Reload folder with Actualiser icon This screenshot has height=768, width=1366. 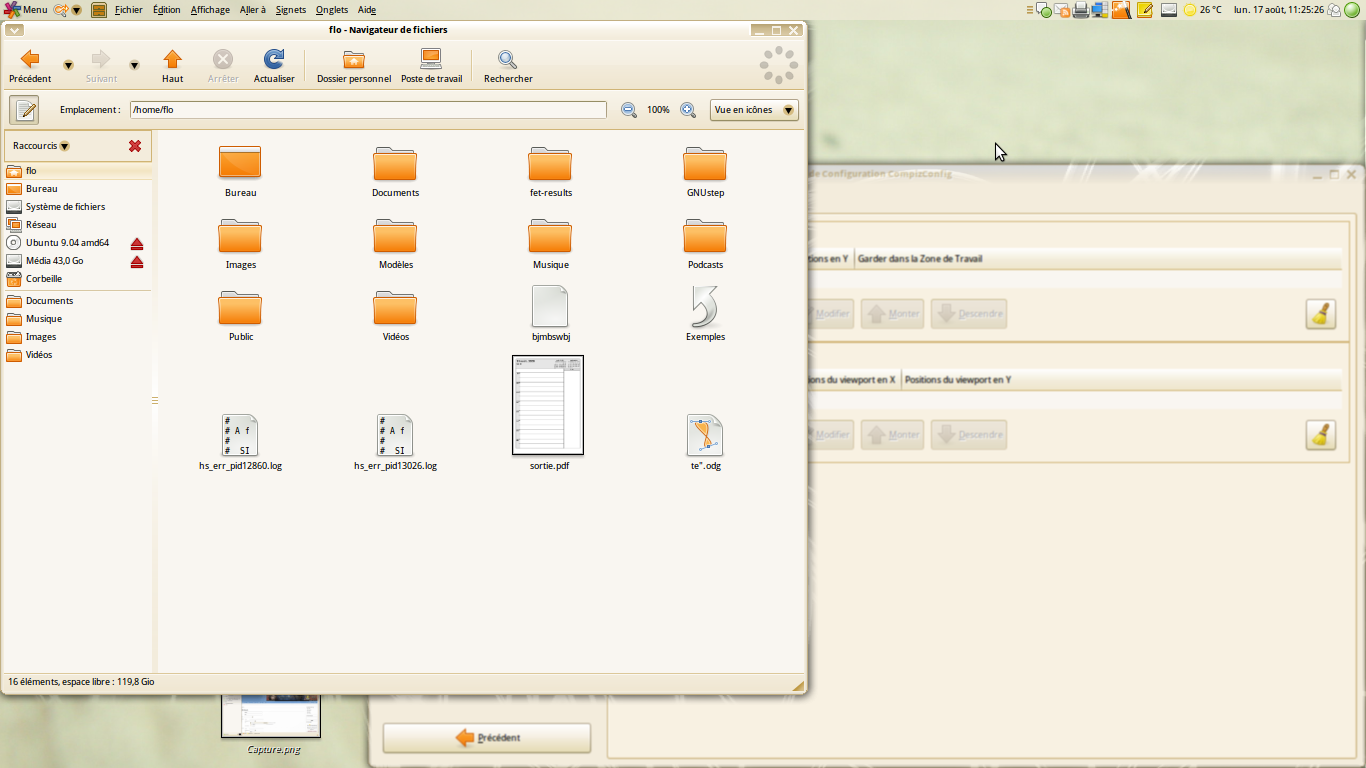click(x=274, y=60)
